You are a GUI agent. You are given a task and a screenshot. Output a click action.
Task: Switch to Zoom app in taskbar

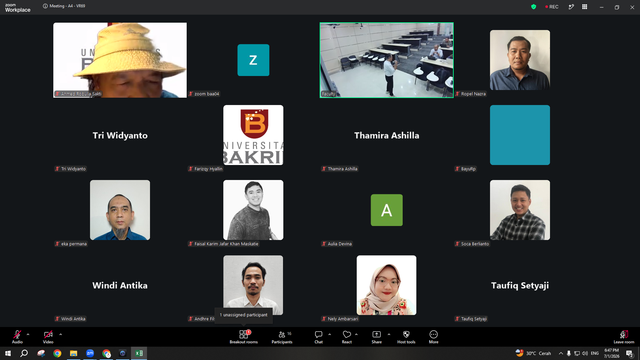click(90, 353)
